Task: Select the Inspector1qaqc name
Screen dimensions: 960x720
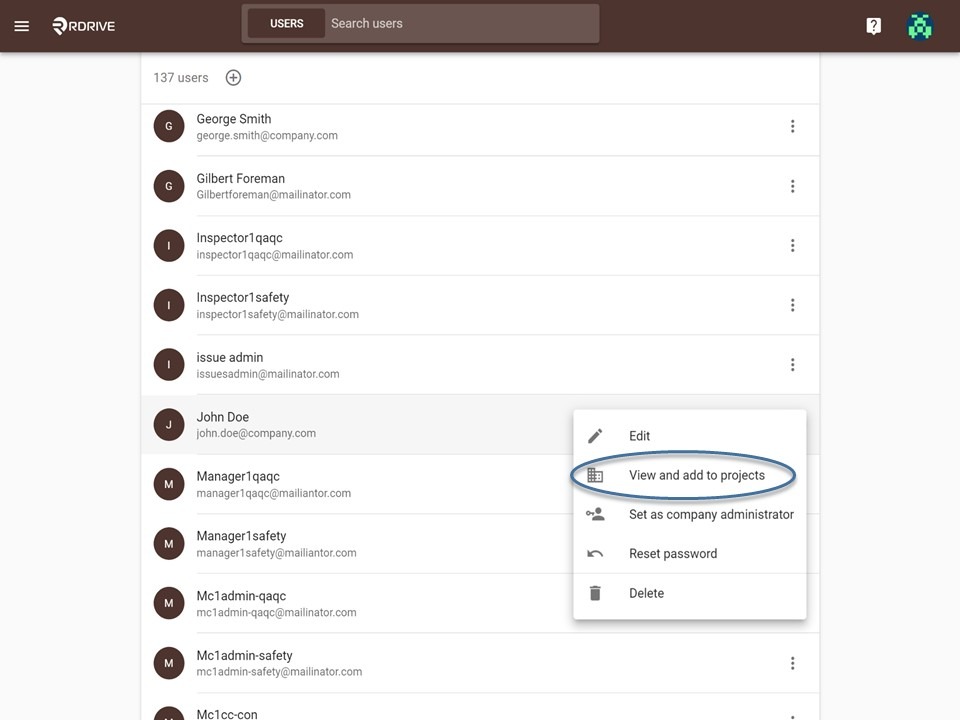Action: (x=239, y=238)
